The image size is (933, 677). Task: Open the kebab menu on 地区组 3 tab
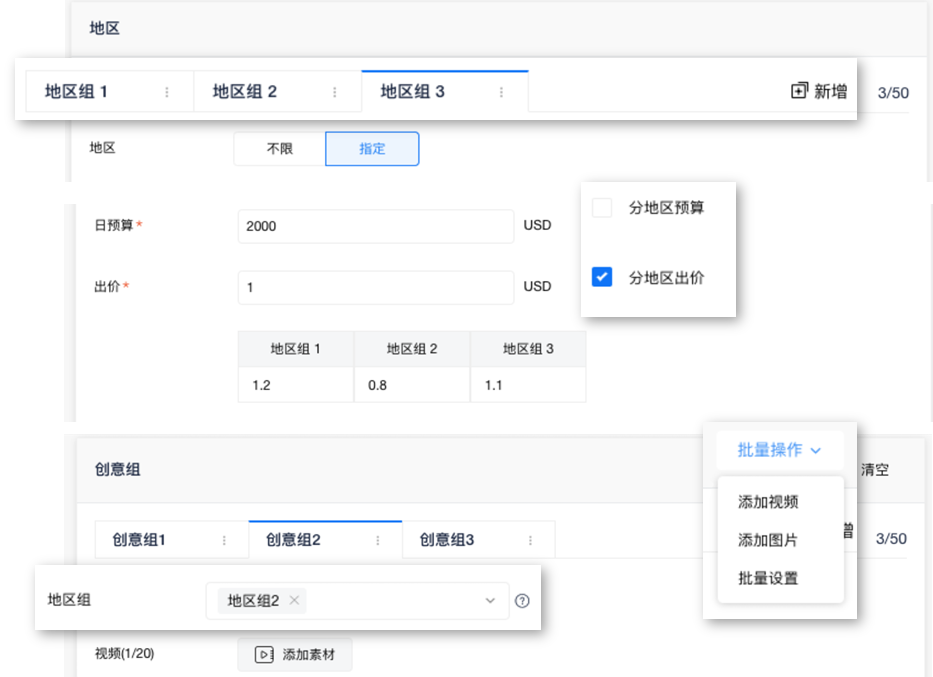pyautogui.click(x=500, y=91)
